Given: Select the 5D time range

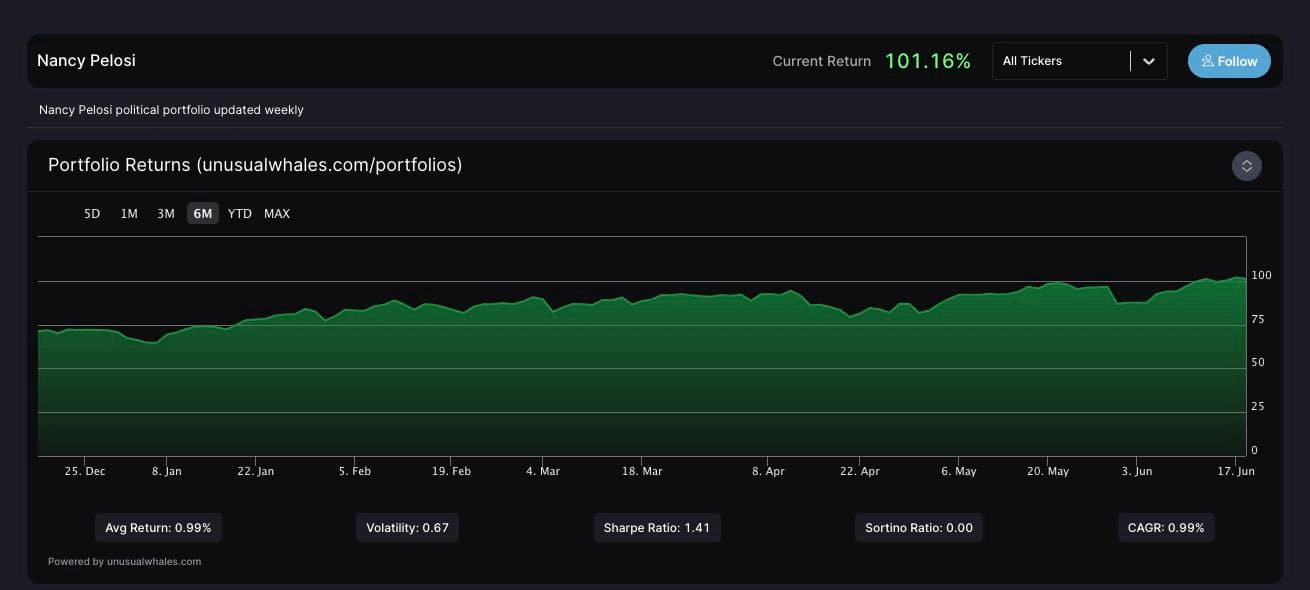Looking at the screenshot, I should [x=91, y=213].
